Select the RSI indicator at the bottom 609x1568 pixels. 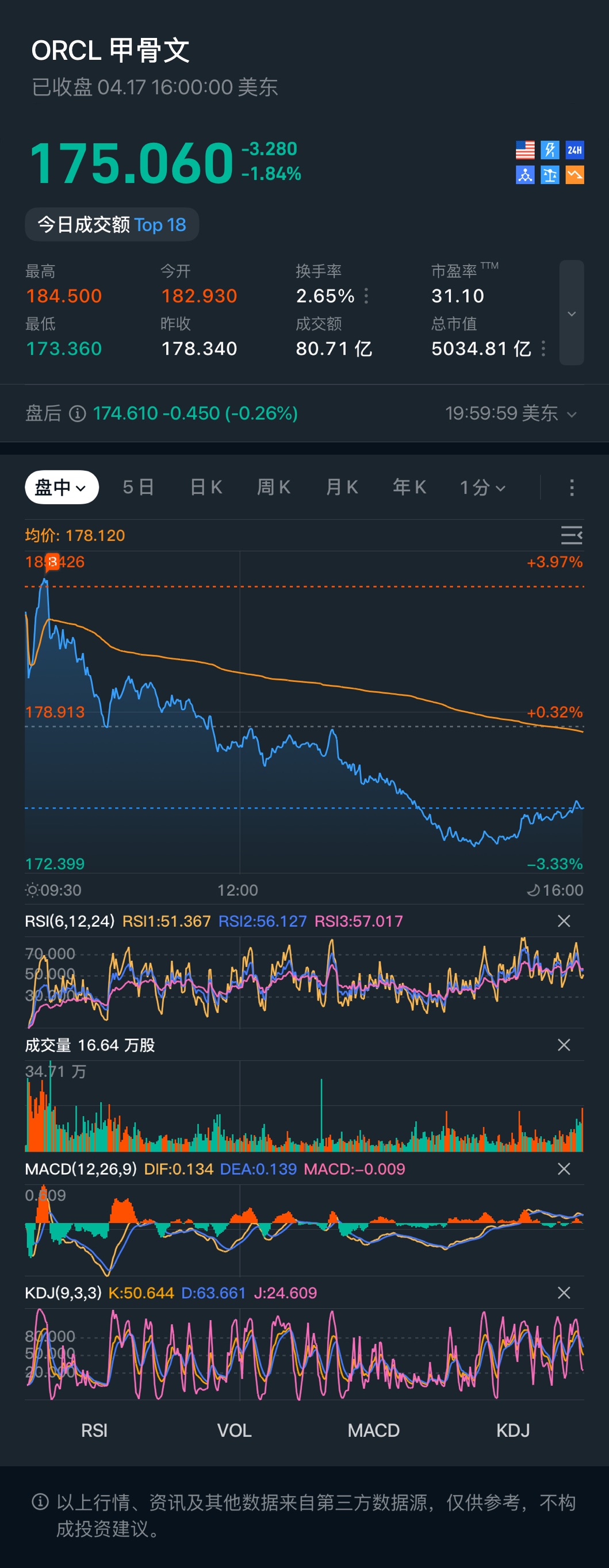click(x=94, y=1431)
